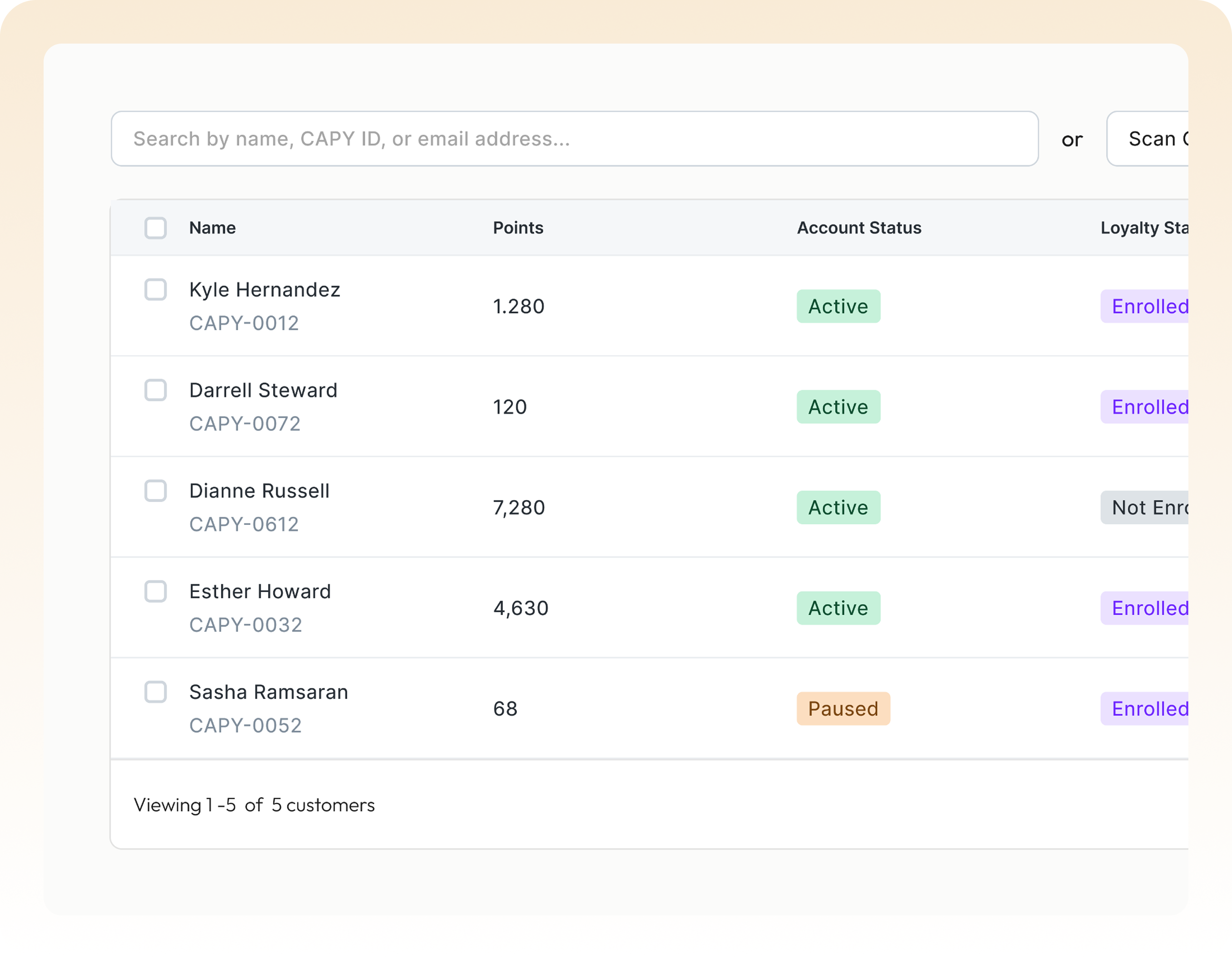Click the Loyalty Status column header
This screenshot has height=959, width=1232.
1144,228
